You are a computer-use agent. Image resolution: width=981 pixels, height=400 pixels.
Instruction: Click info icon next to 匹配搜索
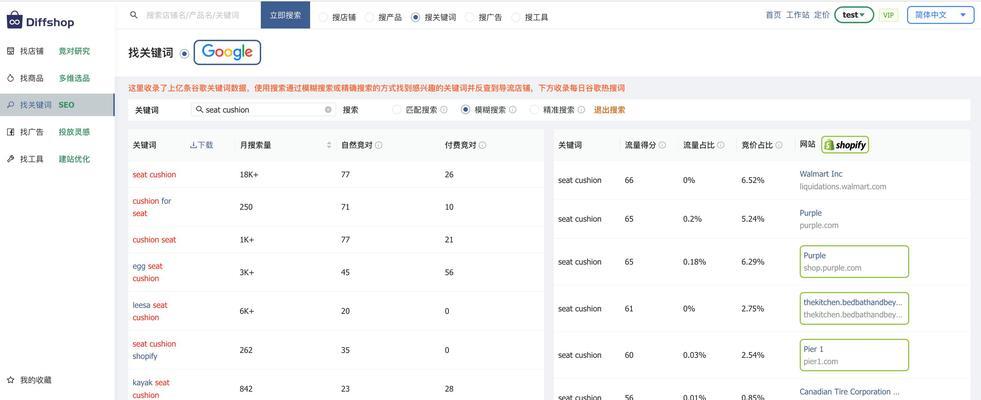coord(444,110)
